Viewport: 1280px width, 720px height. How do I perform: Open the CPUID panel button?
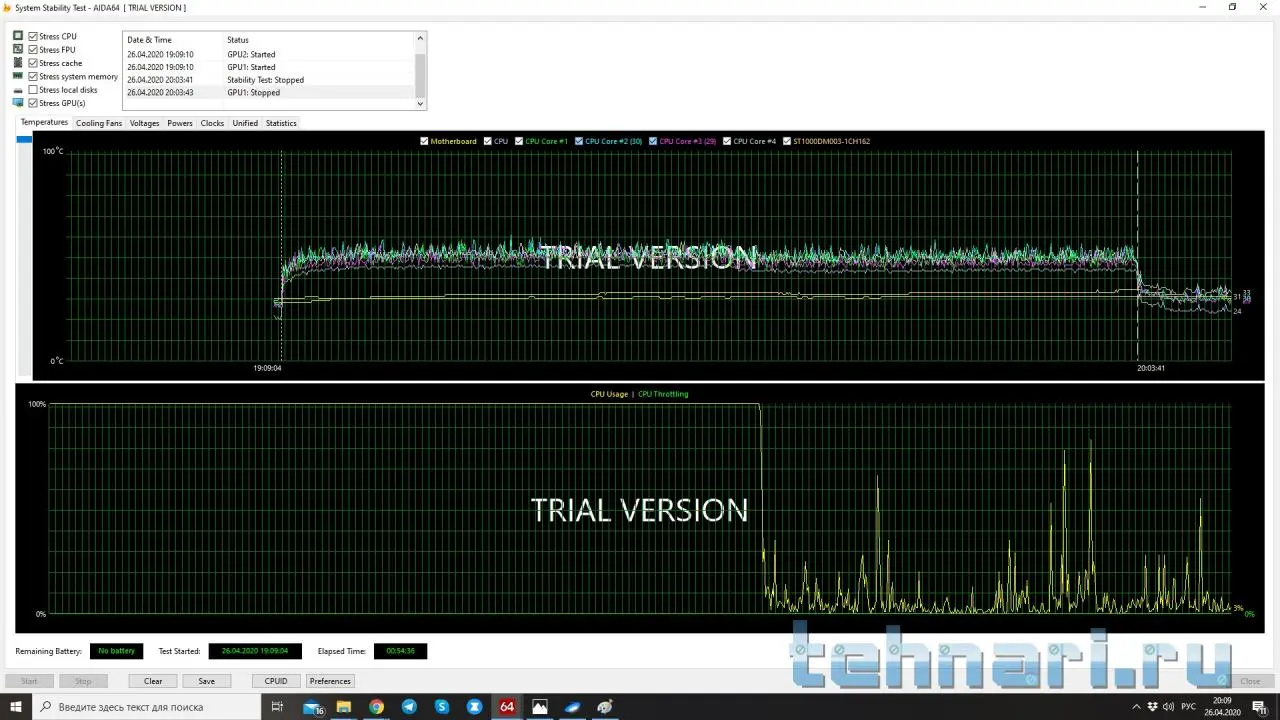click(x=276, y=681)
